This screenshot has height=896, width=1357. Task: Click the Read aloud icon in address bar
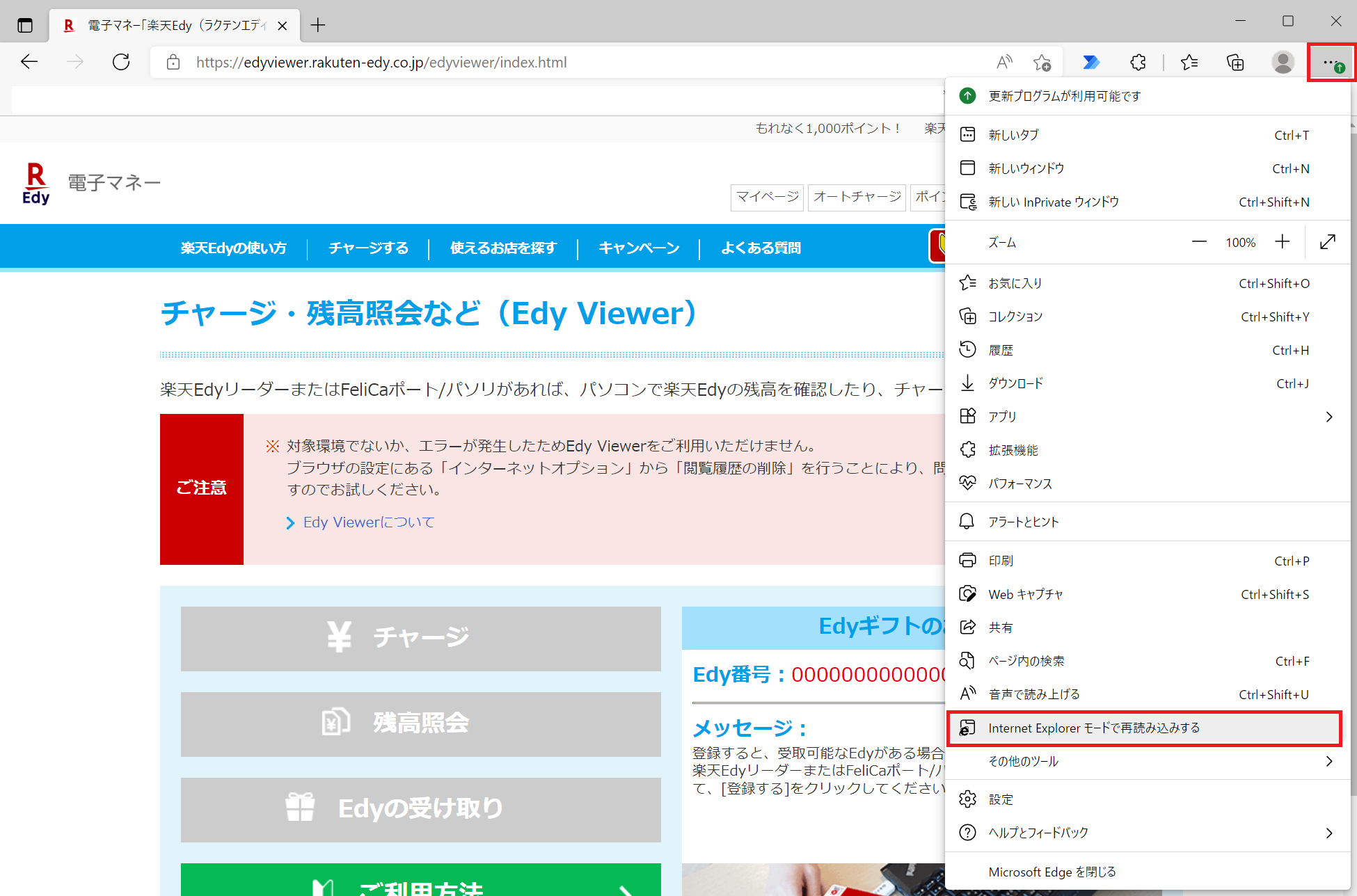point(1004,62)
